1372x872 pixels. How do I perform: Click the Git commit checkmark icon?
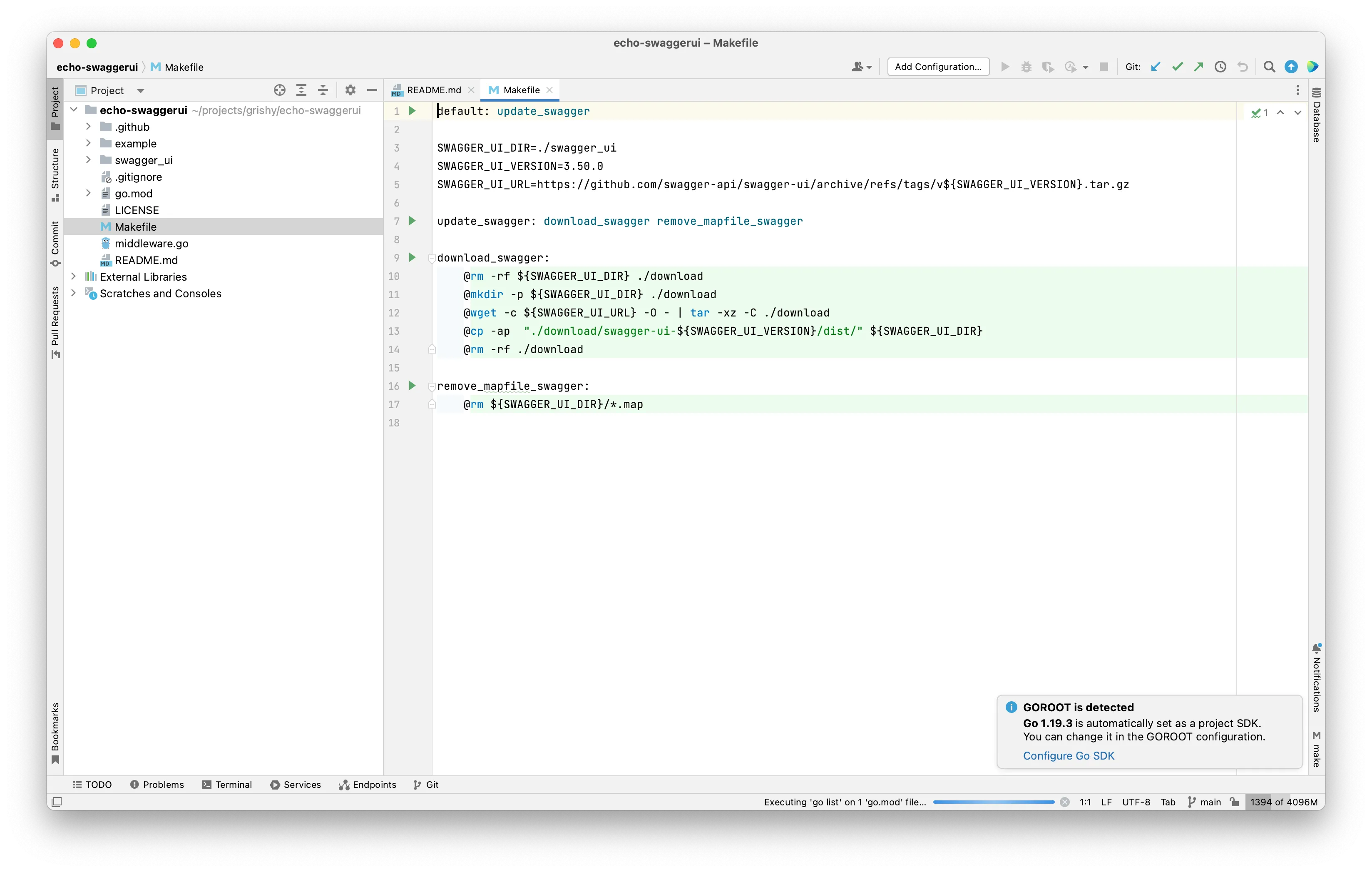[1177, 67]
